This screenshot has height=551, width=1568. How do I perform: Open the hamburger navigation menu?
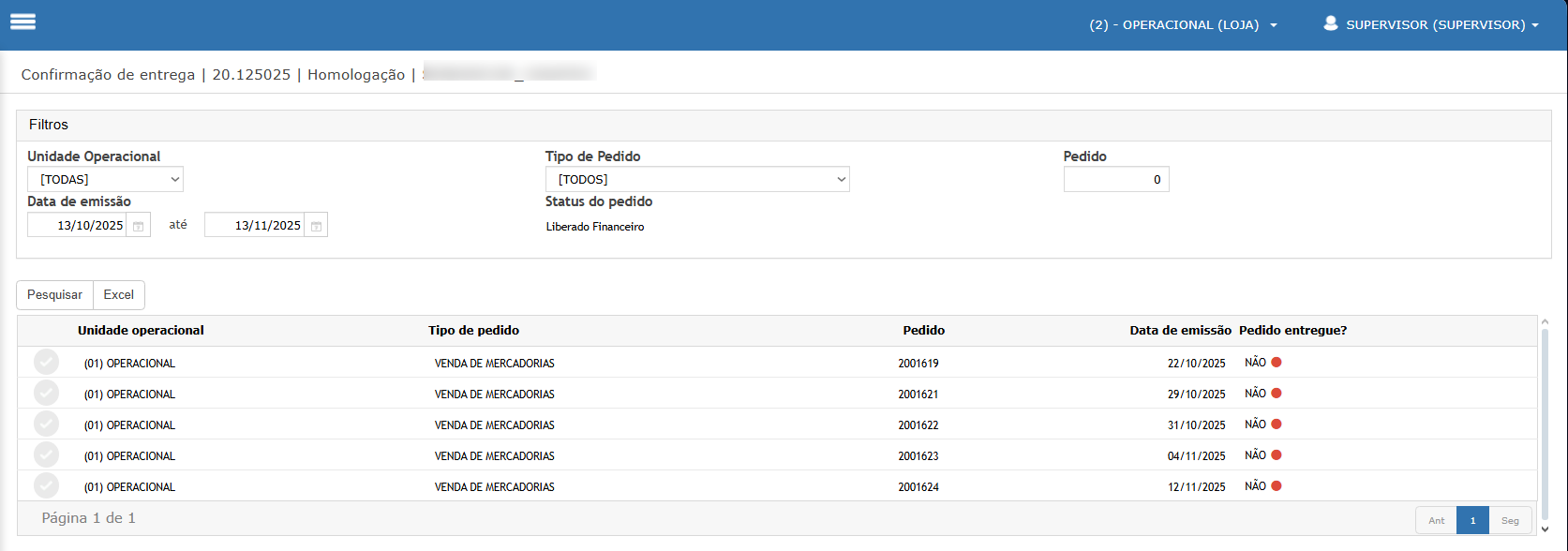(x=22, y=22)
